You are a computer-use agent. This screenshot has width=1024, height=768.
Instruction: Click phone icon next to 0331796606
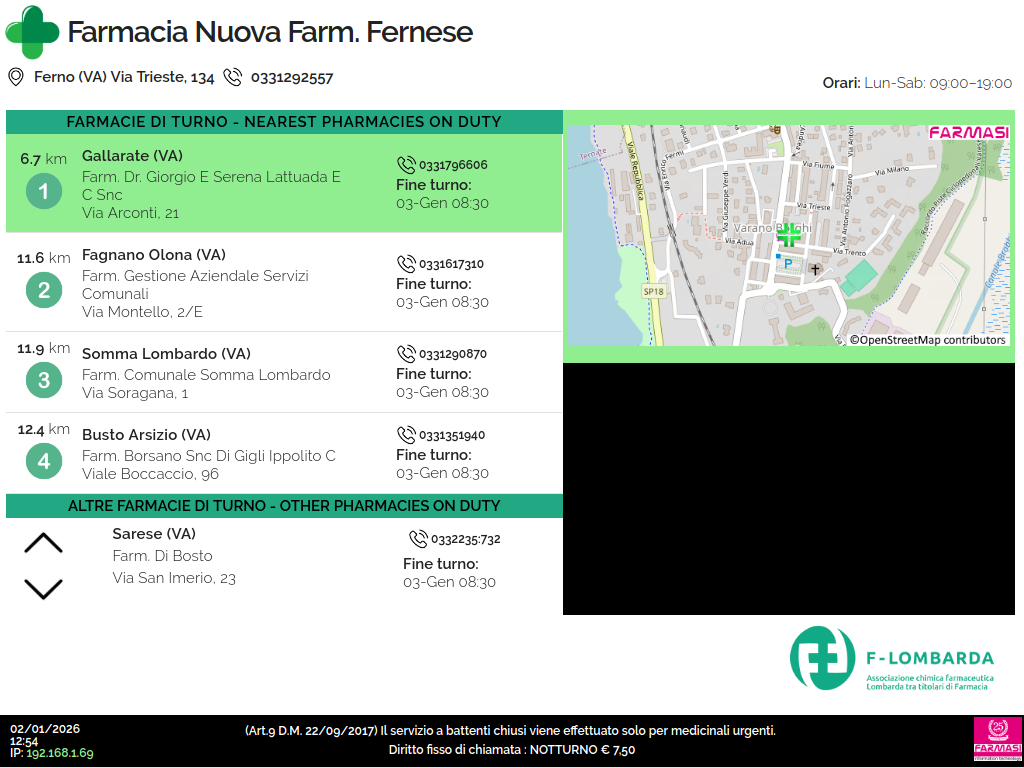[406, 165]
